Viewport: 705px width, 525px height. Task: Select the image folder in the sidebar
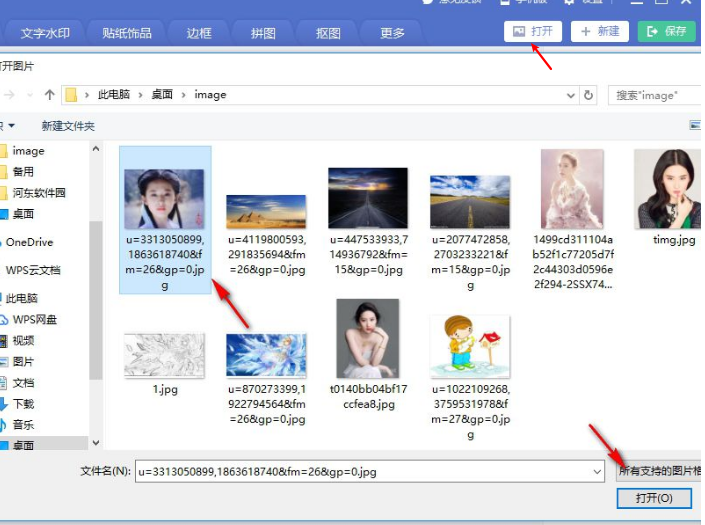click(28, 151)
